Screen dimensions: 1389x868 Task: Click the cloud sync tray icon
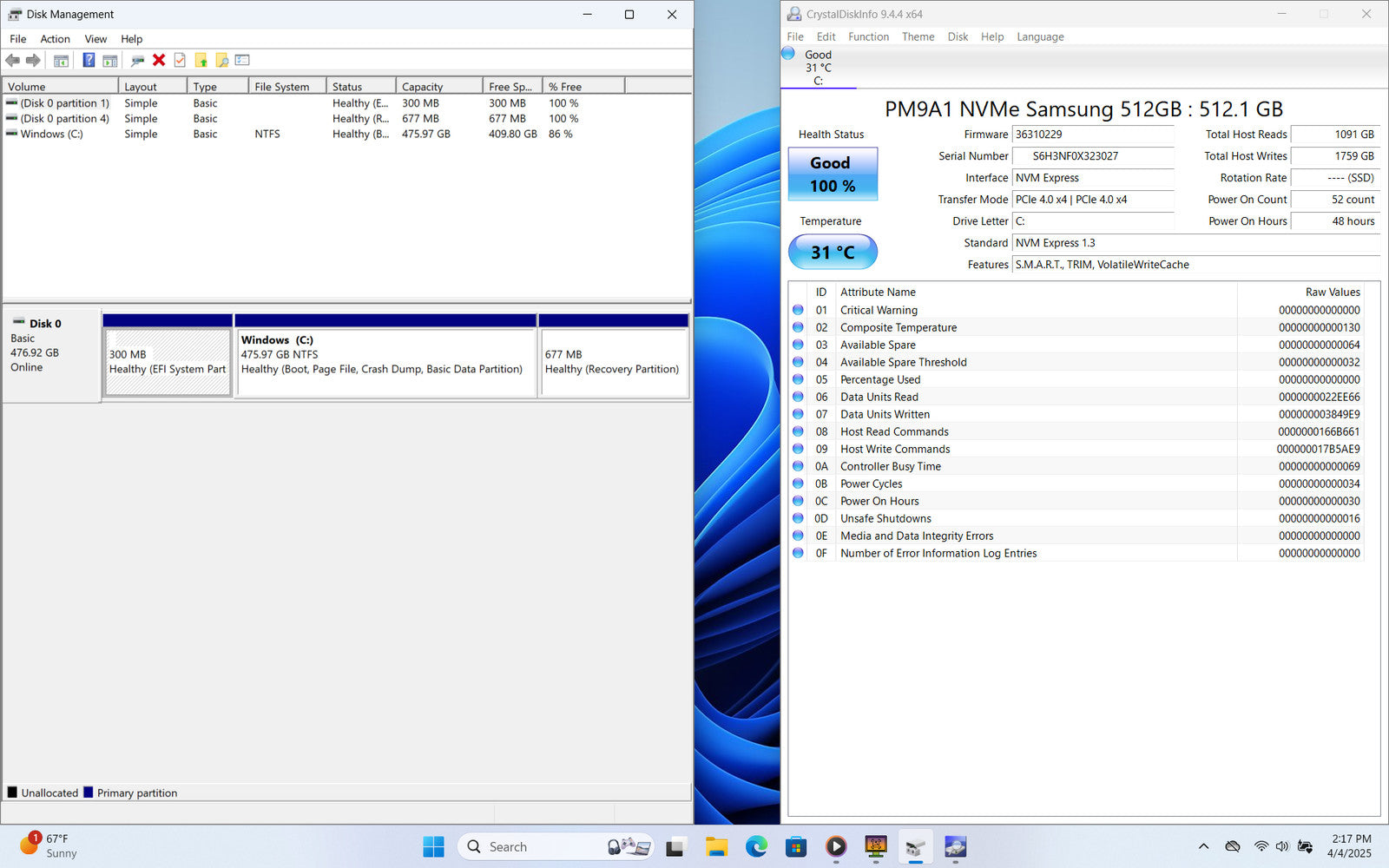tap(1232, 846)
